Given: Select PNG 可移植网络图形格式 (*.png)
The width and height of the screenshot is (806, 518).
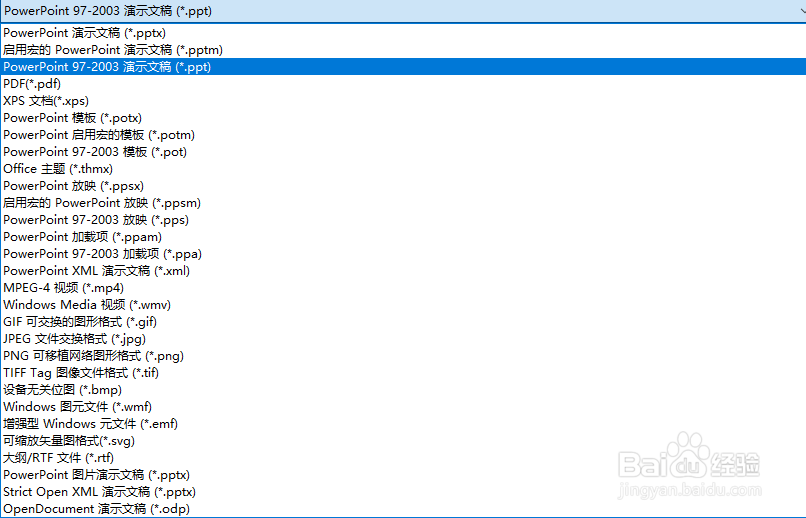Looking at the screenshot, I should 403,356.
